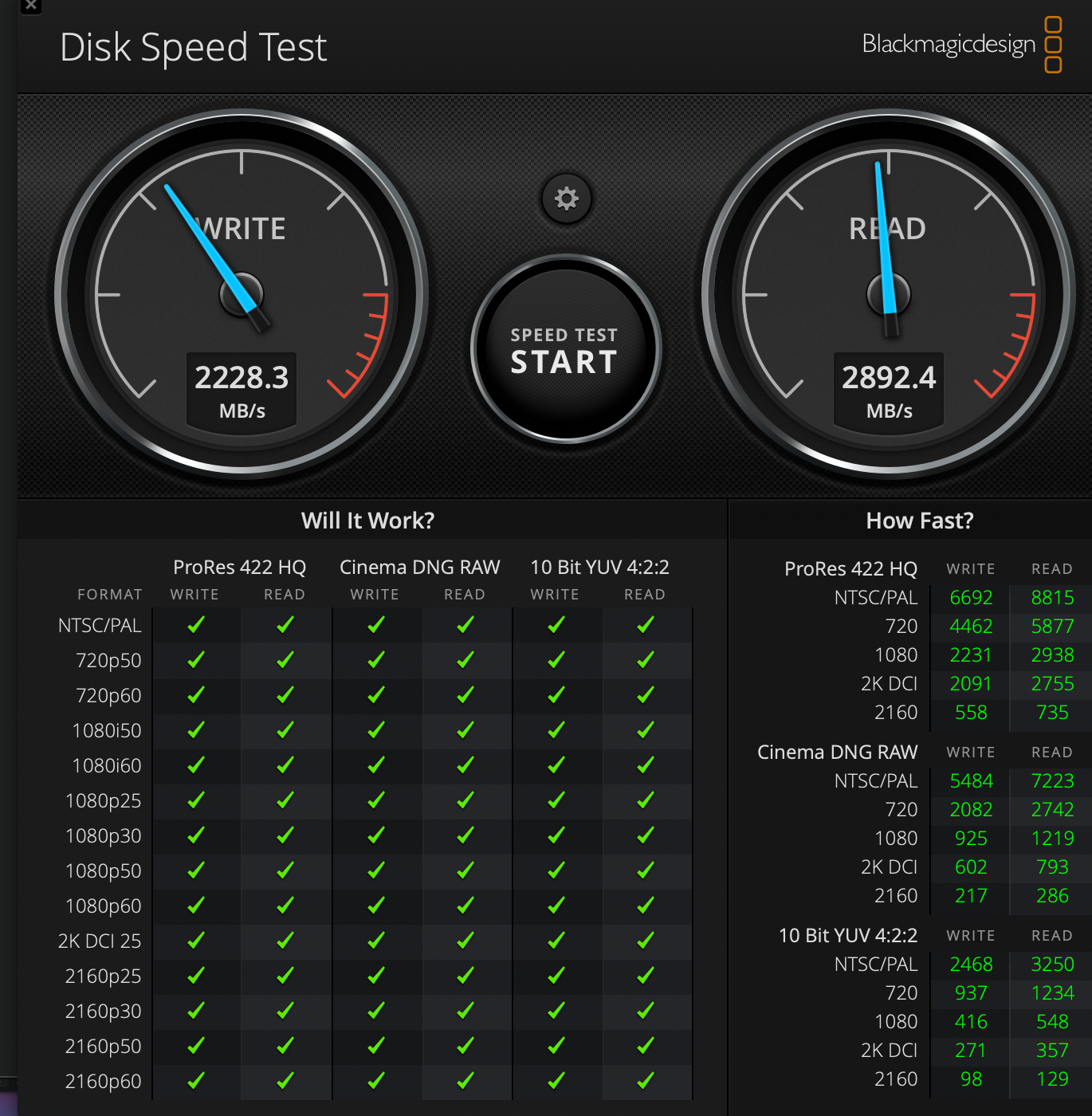Click ProRes 2160 read value 735
The width and height of the screenshot is (1092, 1116).
1053,713
